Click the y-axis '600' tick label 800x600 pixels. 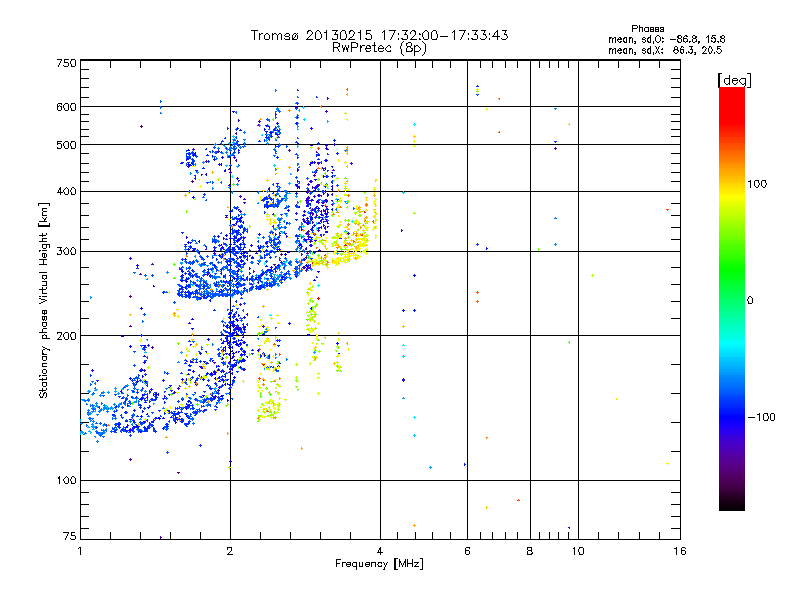tap(67, 107)
